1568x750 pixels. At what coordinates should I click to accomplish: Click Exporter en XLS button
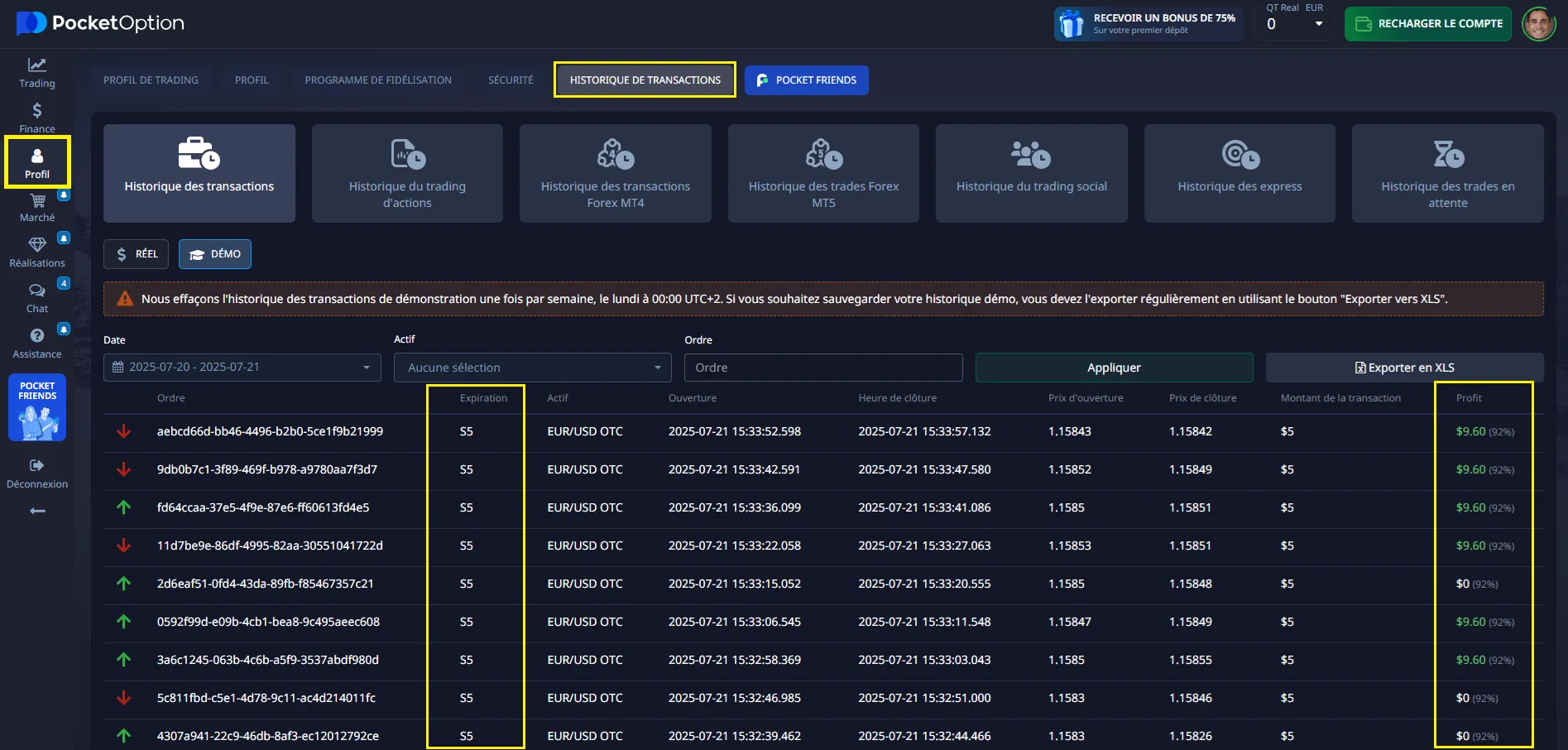1404,368
